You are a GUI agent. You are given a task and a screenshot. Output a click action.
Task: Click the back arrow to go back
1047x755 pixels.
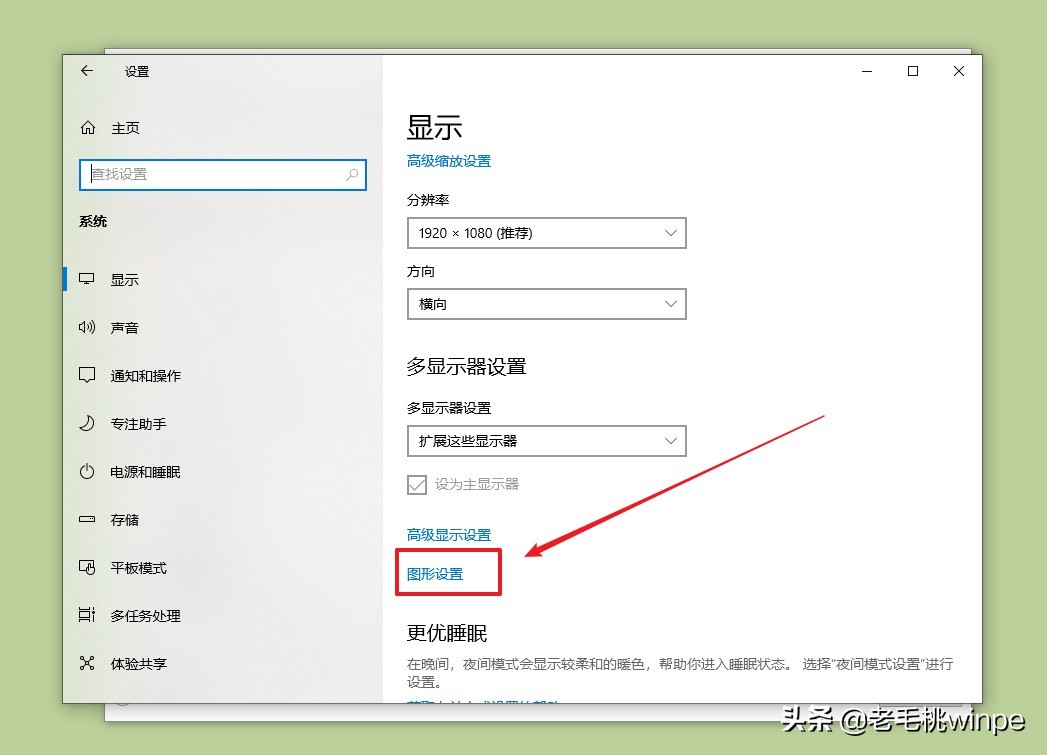(87, 71)
